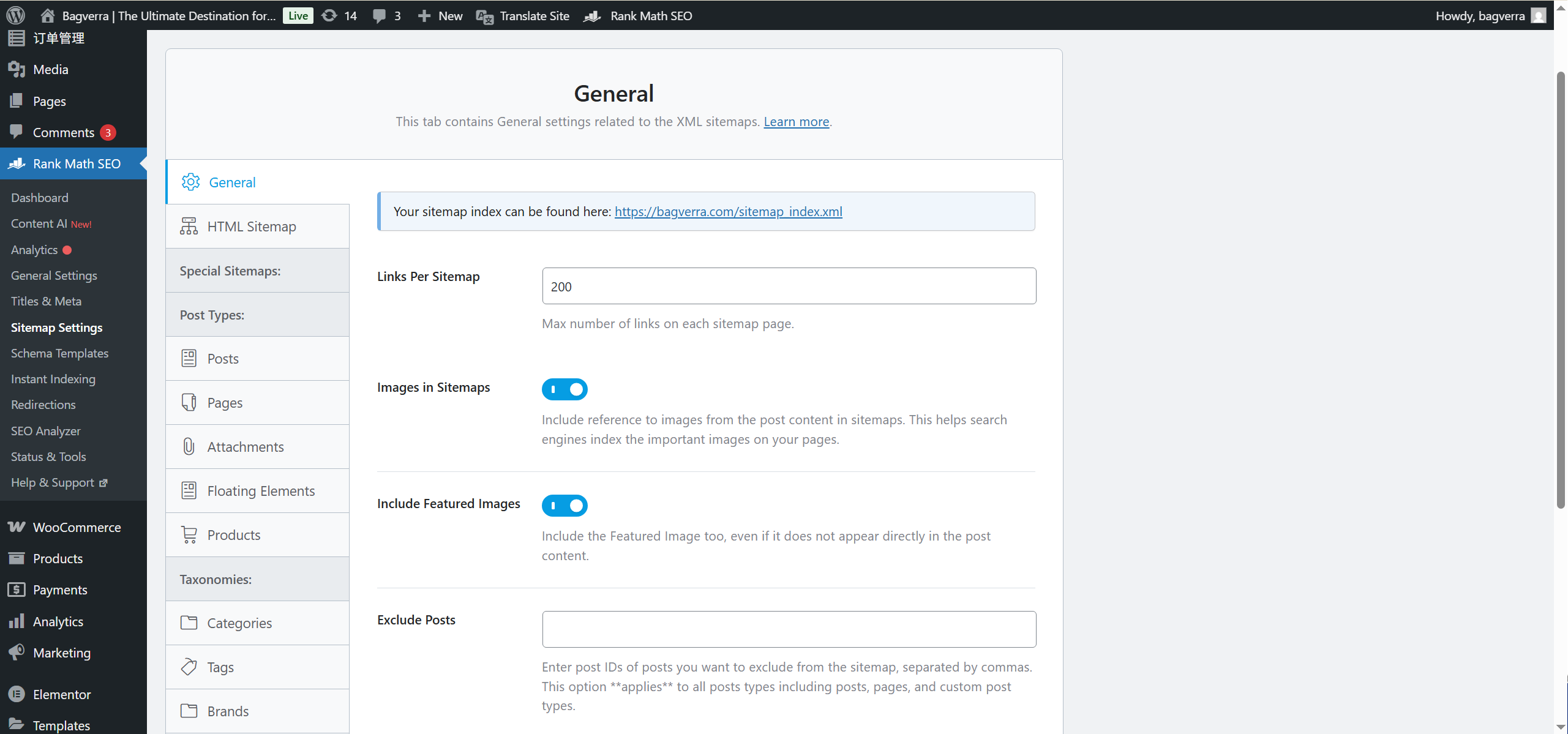Click the WordPress logo icon
Screen dimensions: 1568x734
pos(15,15)
